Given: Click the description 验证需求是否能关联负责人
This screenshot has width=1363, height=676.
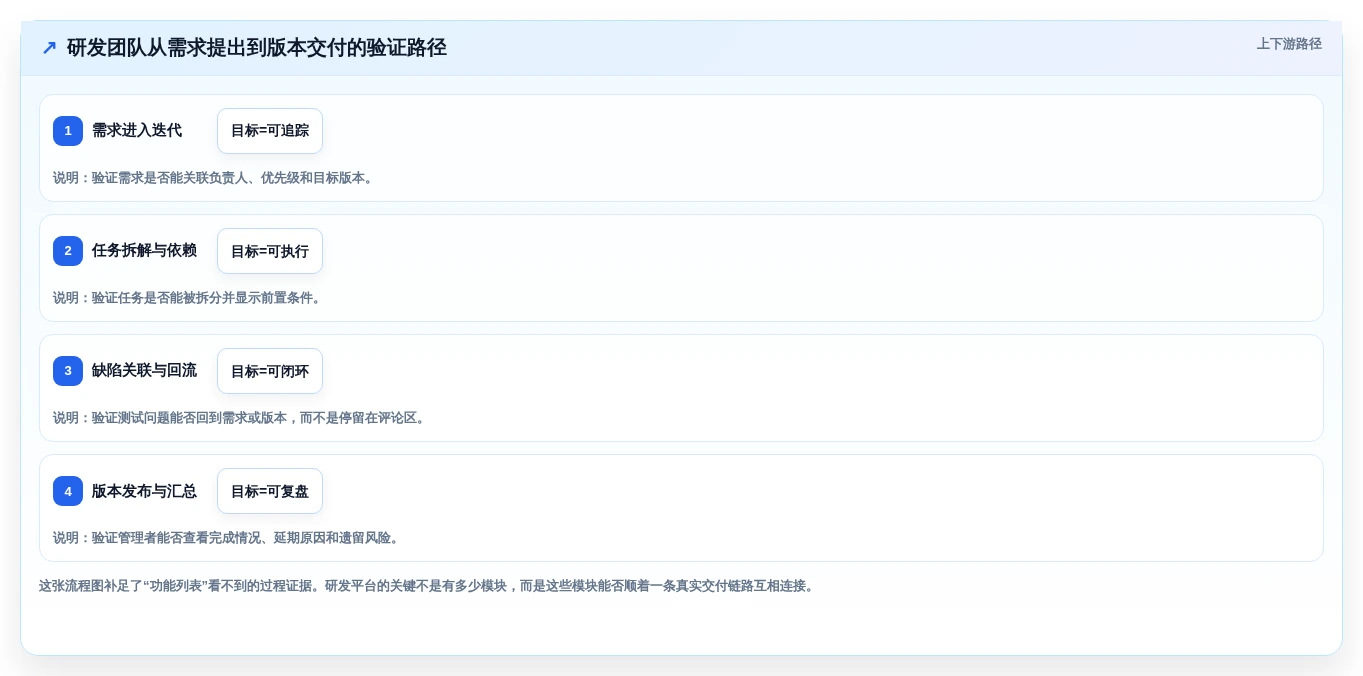Looking at the screenshot, I should (215, 178).
